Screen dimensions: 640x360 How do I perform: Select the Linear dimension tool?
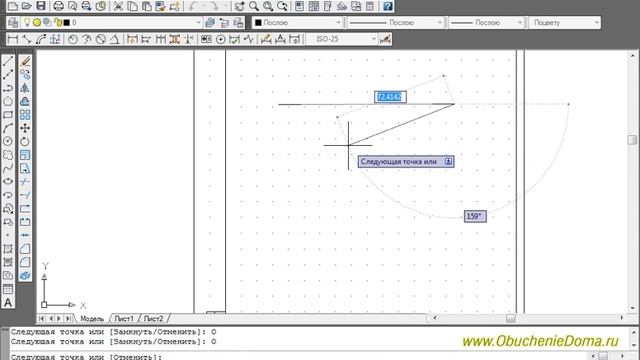pos(13,39)
